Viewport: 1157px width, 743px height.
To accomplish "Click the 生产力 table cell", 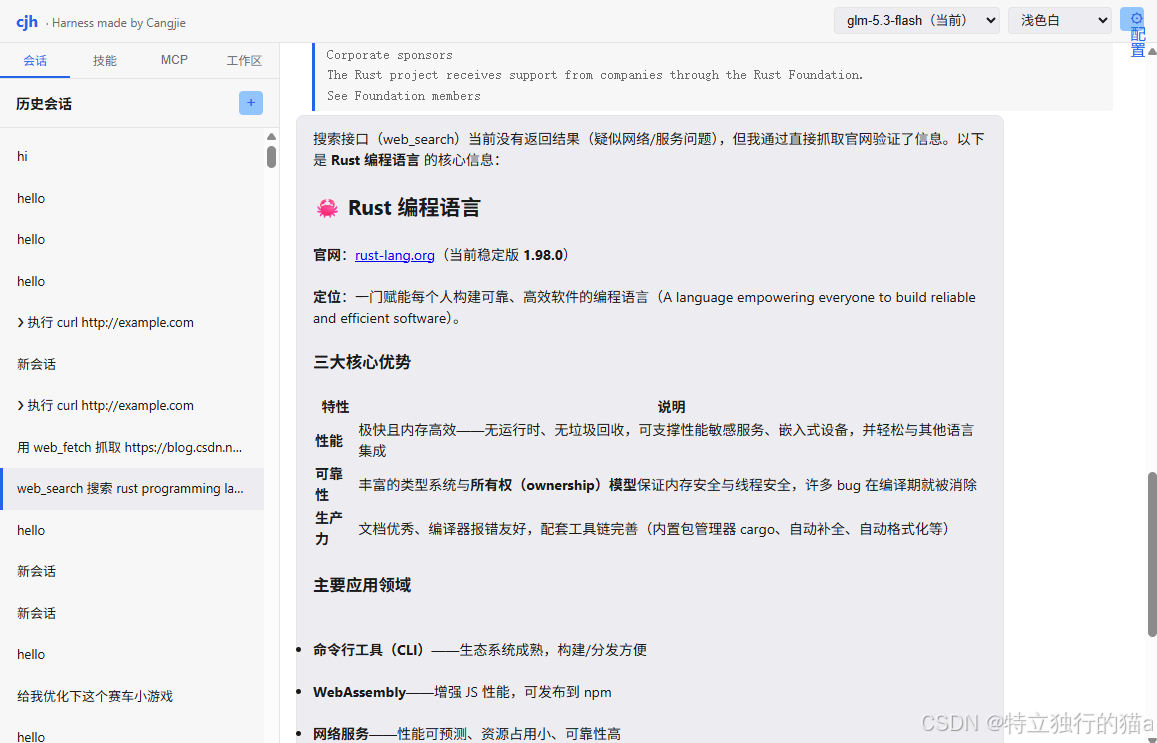I will click(329, 528).
